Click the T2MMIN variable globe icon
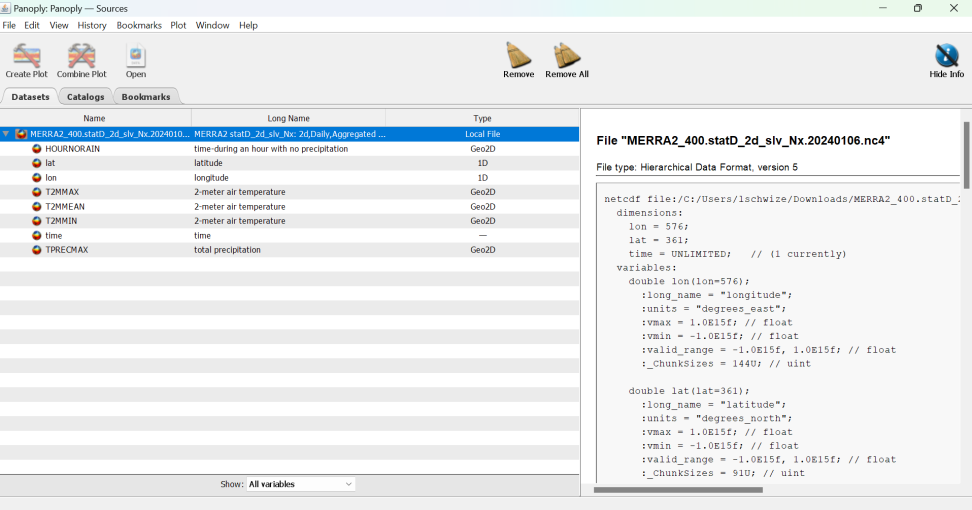The width and height of the screenshot is (972, 510). (x=37, y=221)
